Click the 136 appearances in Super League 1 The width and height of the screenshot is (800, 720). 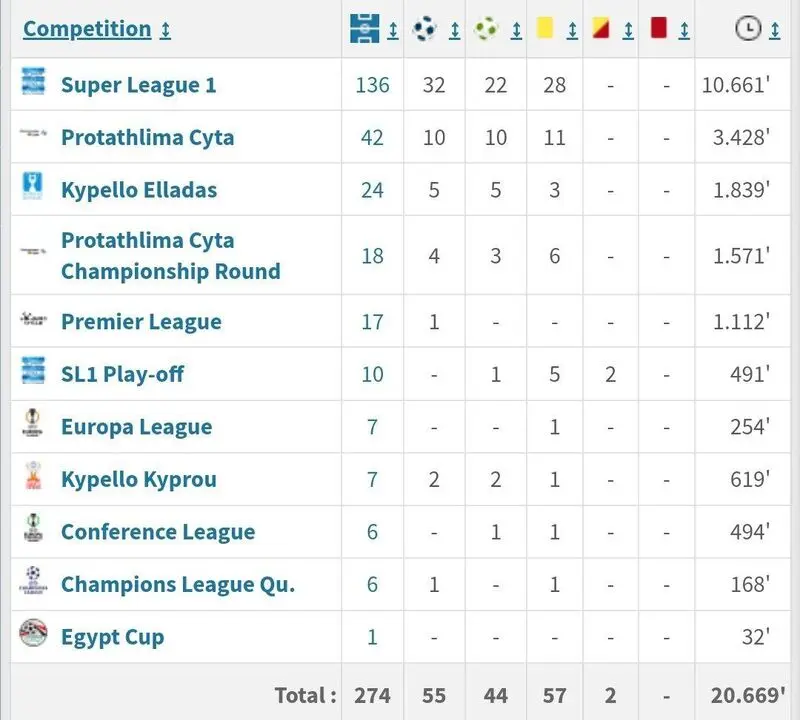coord(372,85)
